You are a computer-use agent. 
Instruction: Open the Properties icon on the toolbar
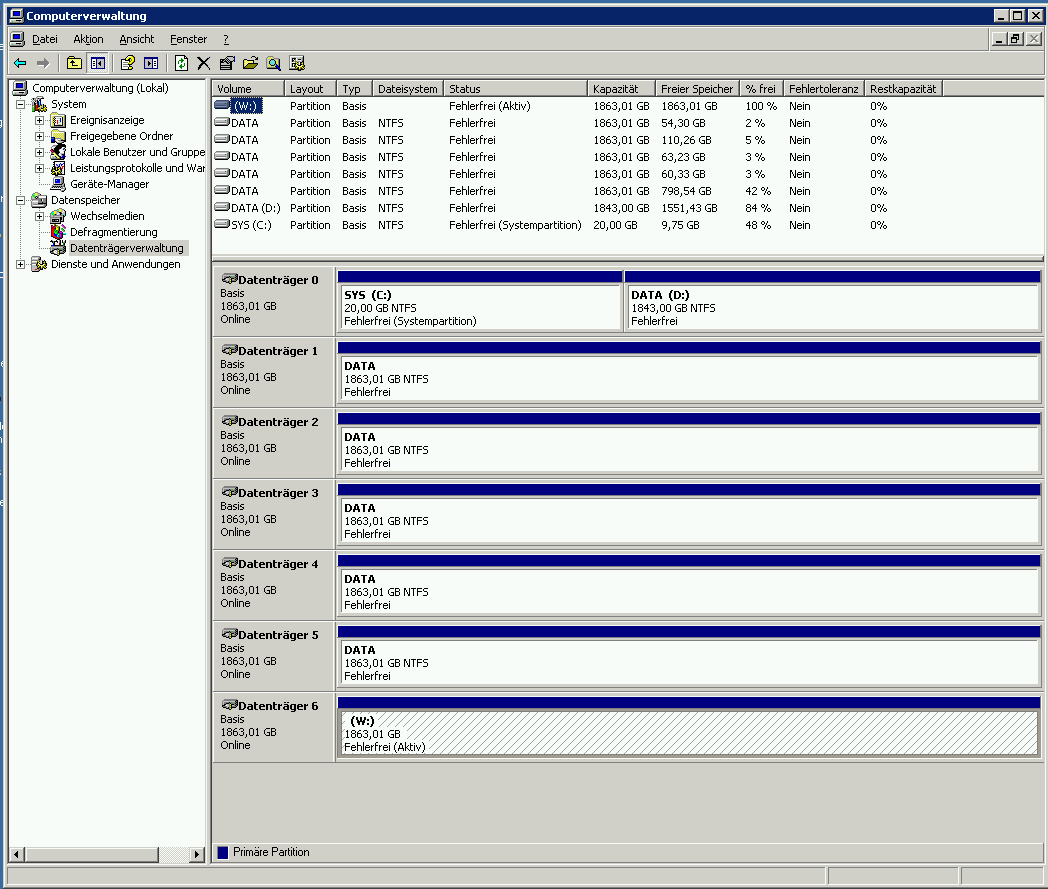[x=224, y=62]
